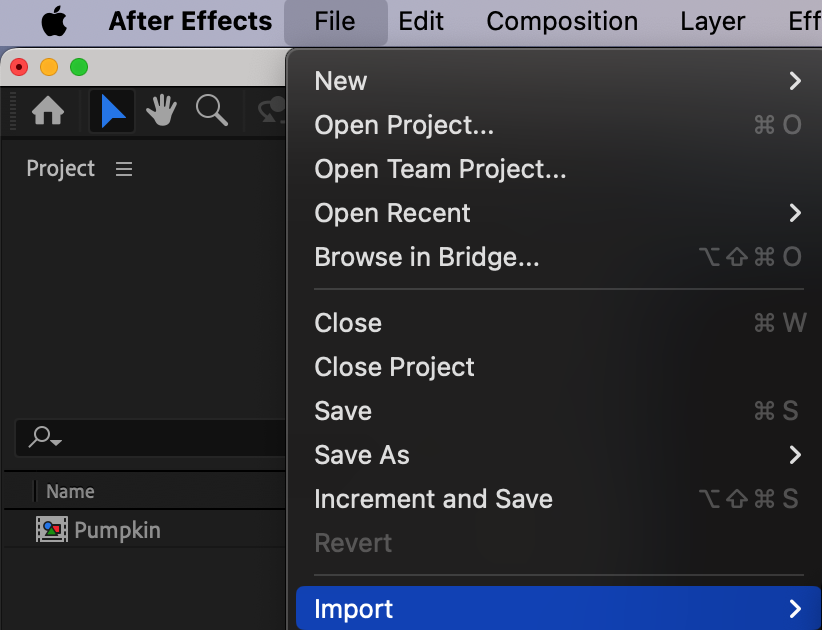Click the Pumpkin composition icon
The width and height of the screenshot is (822, 630).
point(51,530)
